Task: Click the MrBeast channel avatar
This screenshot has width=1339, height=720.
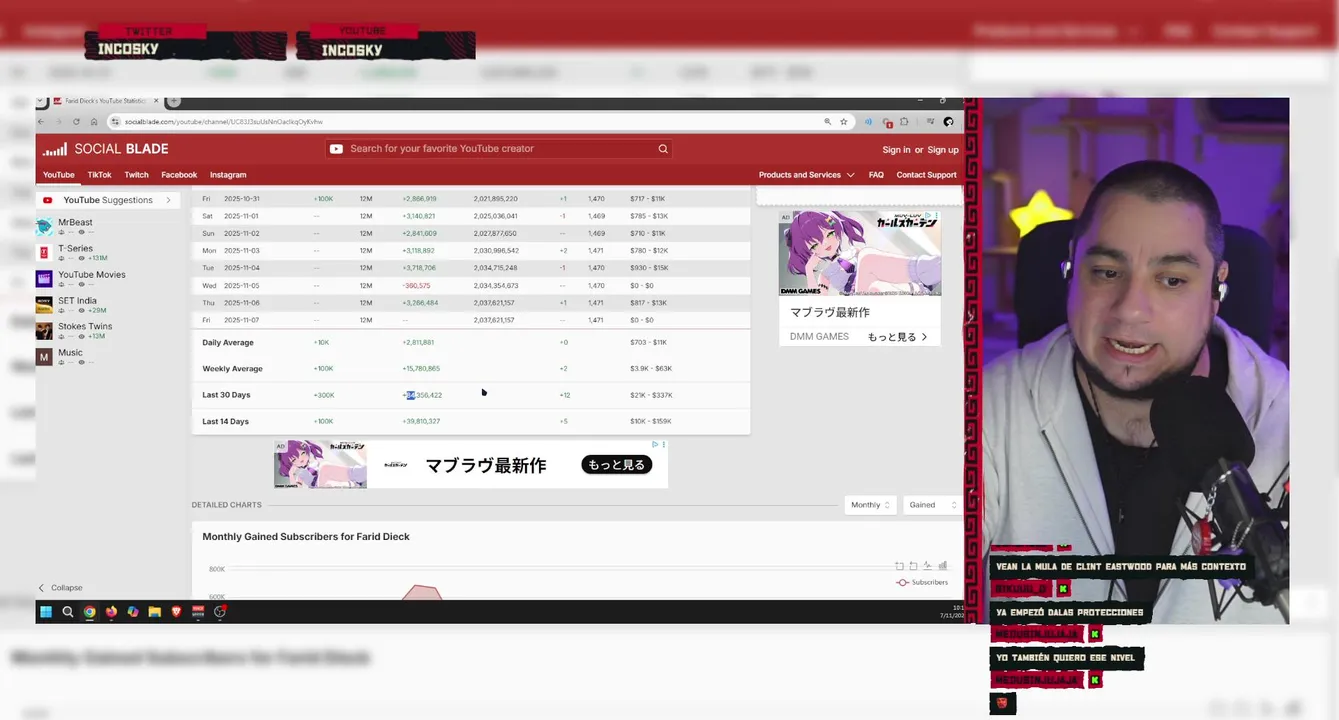Action: 44,227
